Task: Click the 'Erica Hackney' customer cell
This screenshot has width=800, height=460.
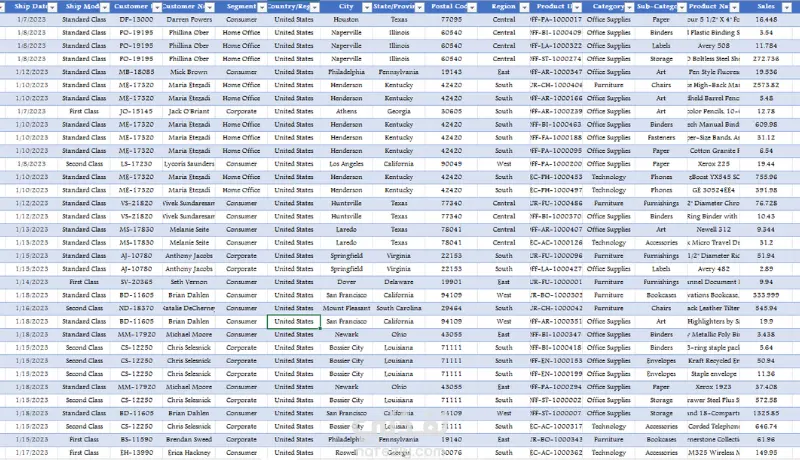Action: (x=189, y=453)
